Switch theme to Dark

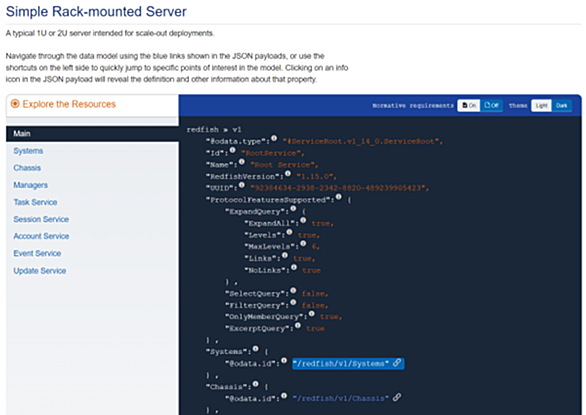[x=561, y=105]
